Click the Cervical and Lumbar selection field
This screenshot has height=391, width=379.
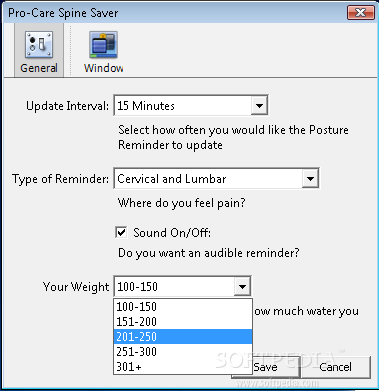point(208,179)
